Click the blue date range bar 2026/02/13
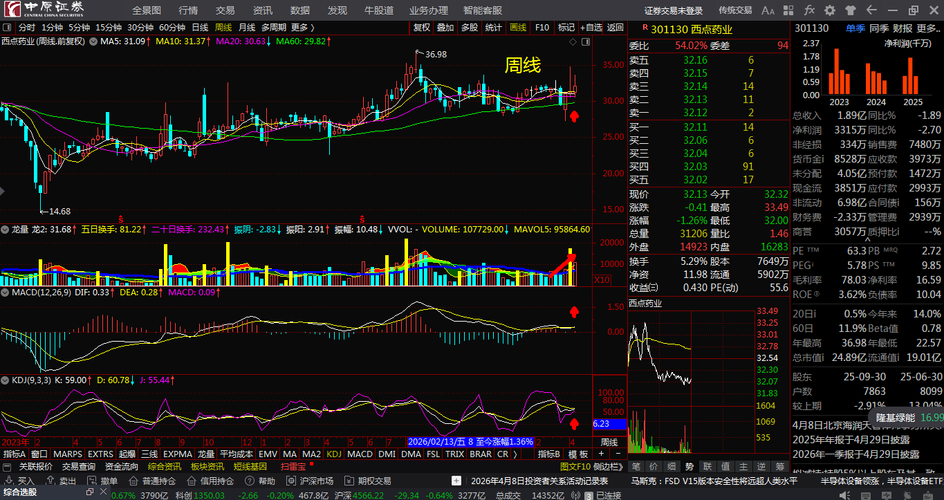This screenshot has width=944, height=500. pyautogui.click(x=470, y=442)
